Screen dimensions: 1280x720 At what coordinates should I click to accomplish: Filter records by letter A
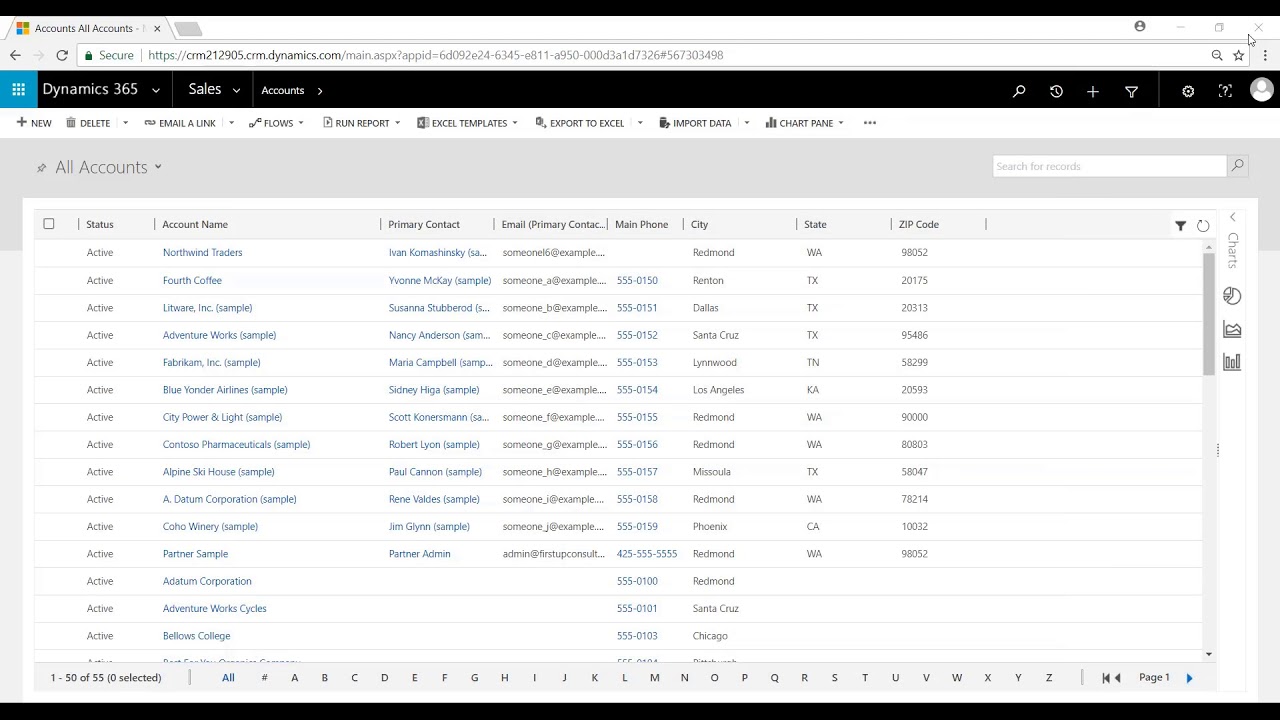point(294,678)
